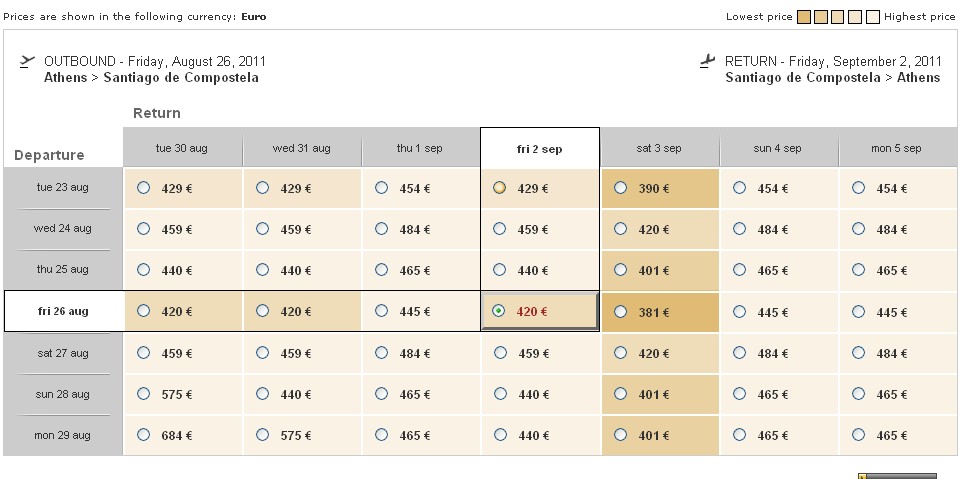Click the return landing airplane icon
Image resolution: width=962 pixels, height=479 pixels.
(x=708, y=62)
